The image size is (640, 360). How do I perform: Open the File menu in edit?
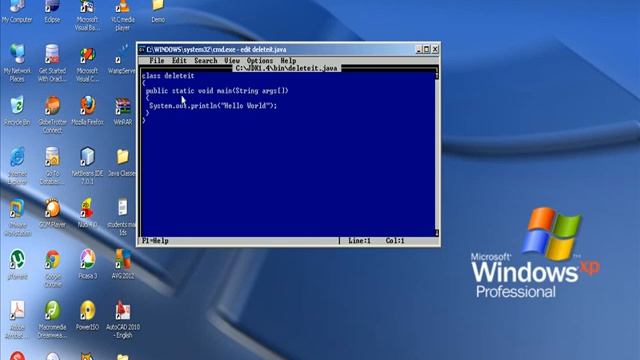click(156, 60)
